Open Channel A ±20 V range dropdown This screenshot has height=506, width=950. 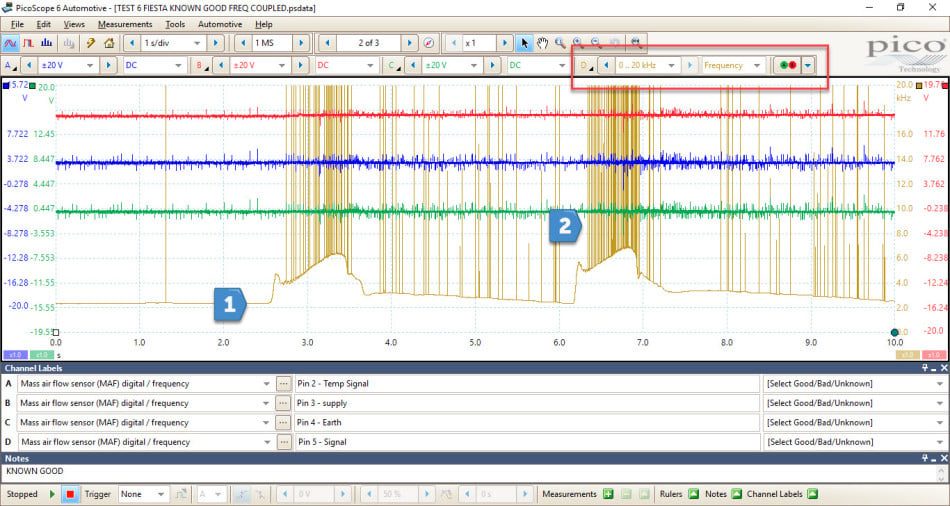pos(67,65)
